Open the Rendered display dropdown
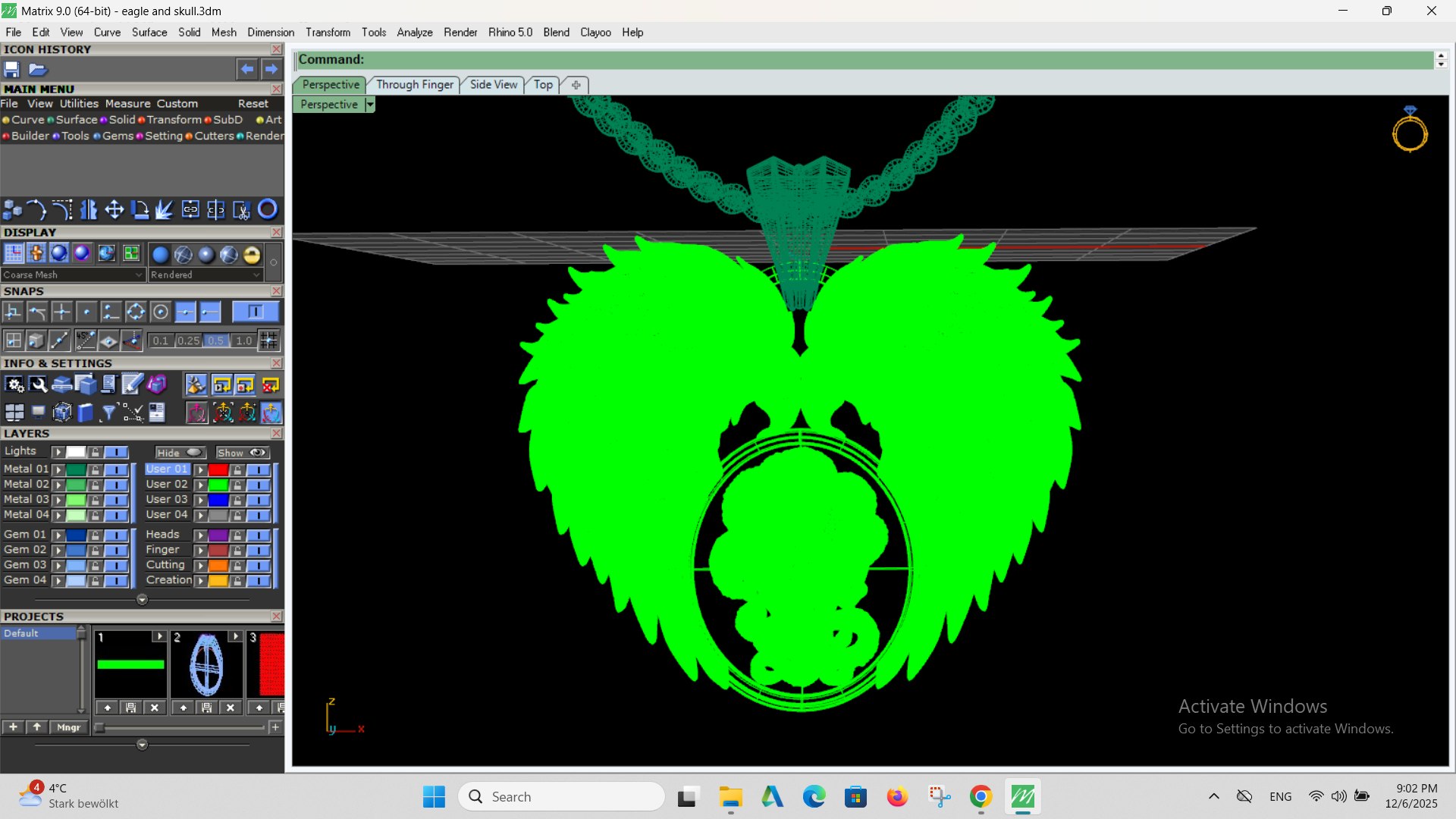Viewport: 1456px width, 819px height. pos(206,275)
